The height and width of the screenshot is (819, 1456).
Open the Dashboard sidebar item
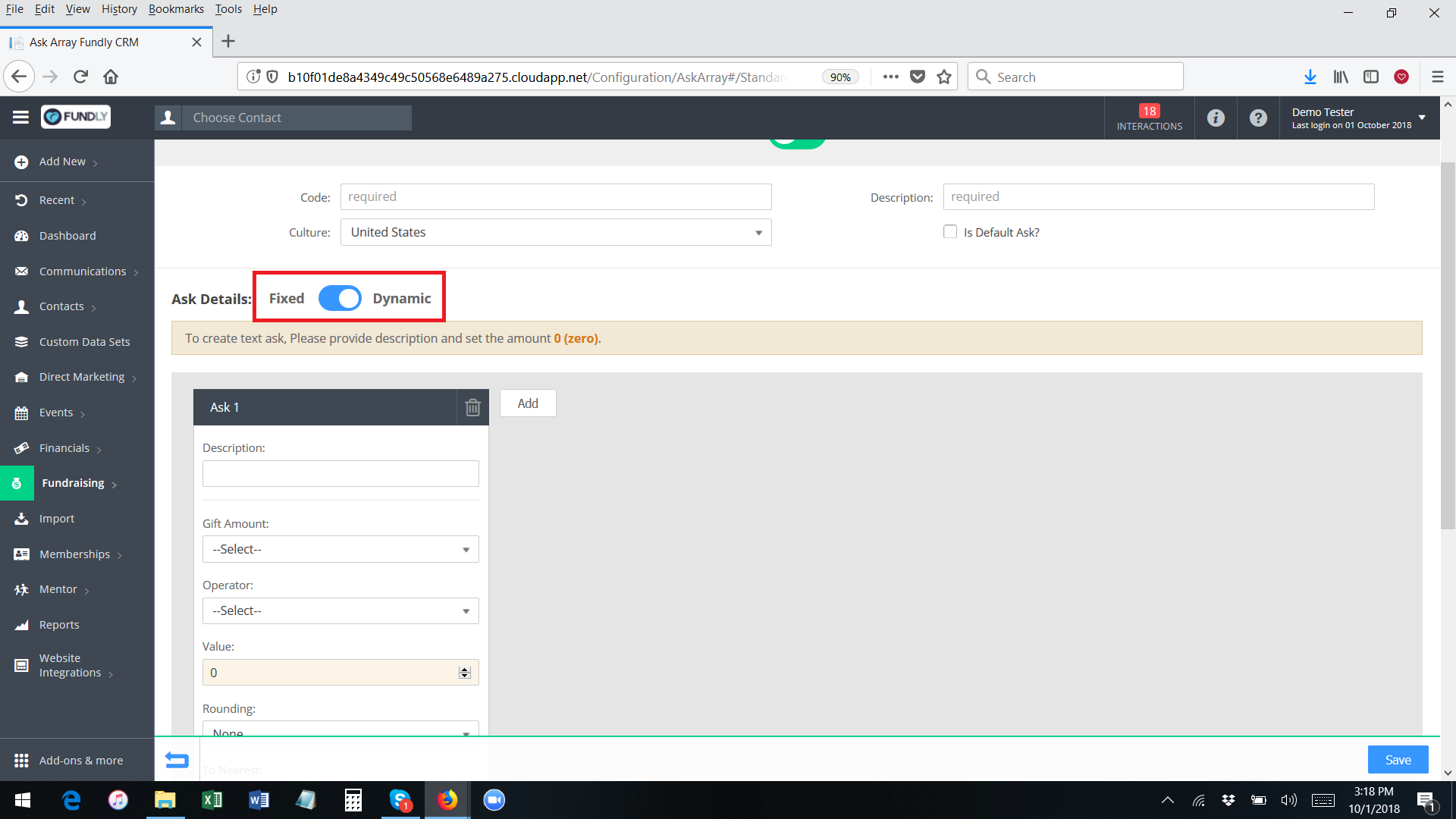(x=67, y=236)
